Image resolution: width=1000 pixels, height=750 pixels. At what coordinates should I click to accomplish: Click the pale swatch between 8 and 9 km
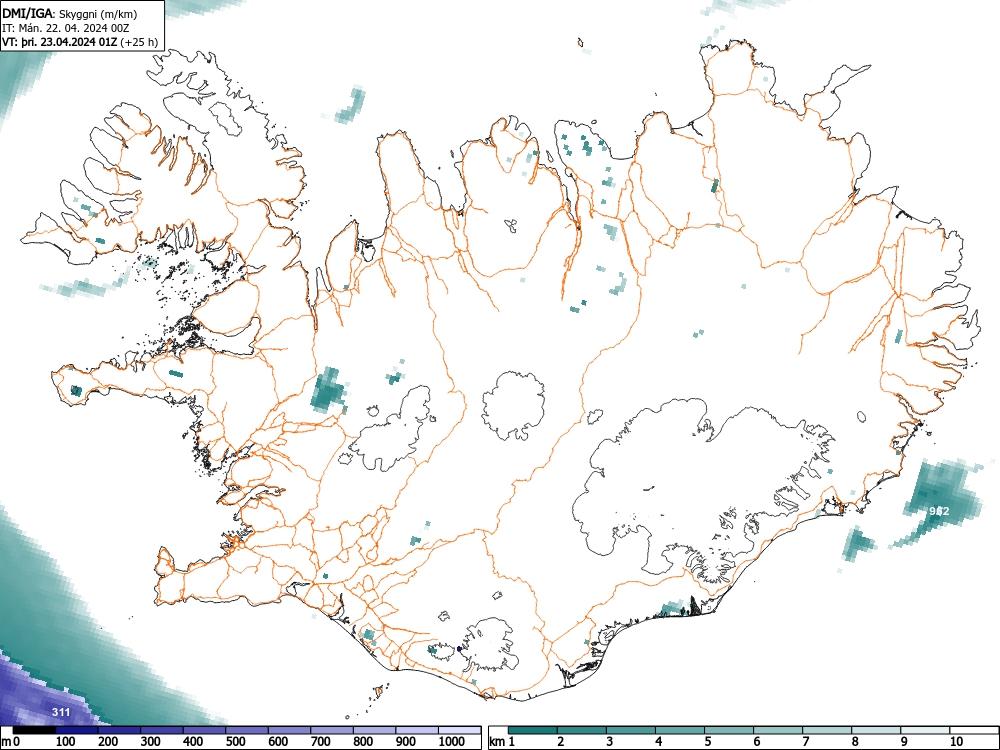point(876,730)
